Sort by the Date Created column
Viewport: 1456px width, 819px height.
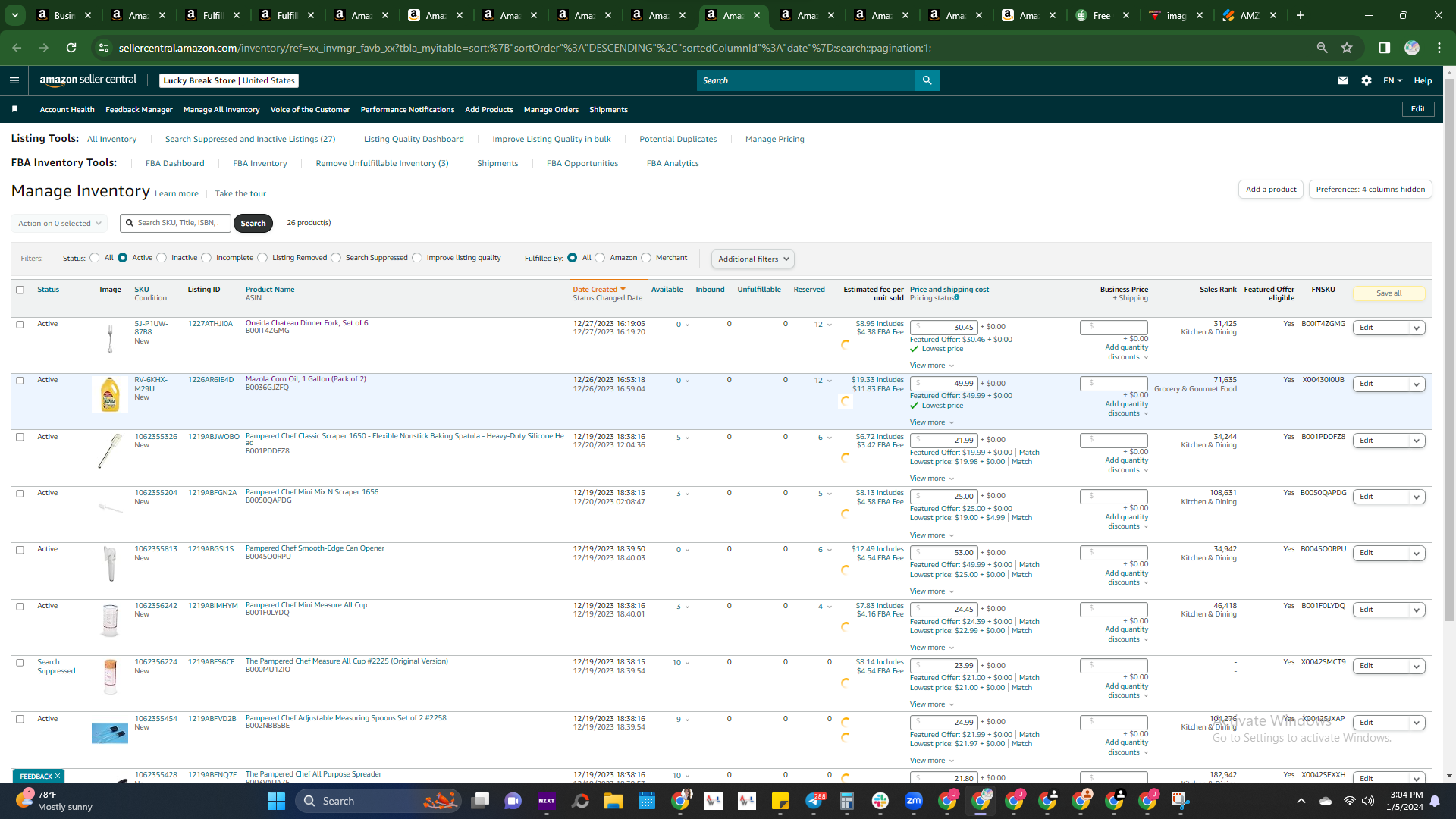point(599,290)
